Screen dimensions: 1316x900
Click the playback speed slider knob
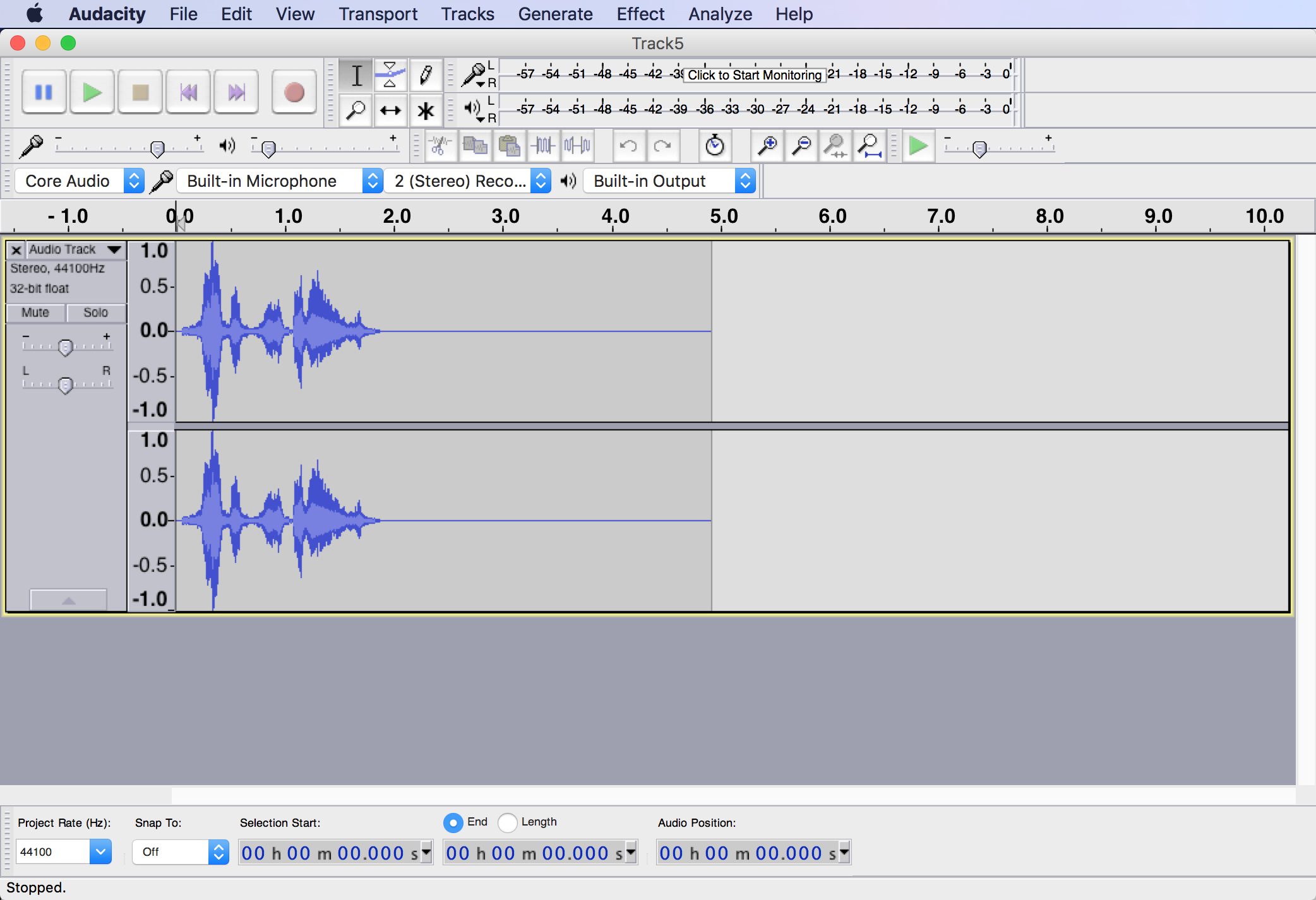979,149
